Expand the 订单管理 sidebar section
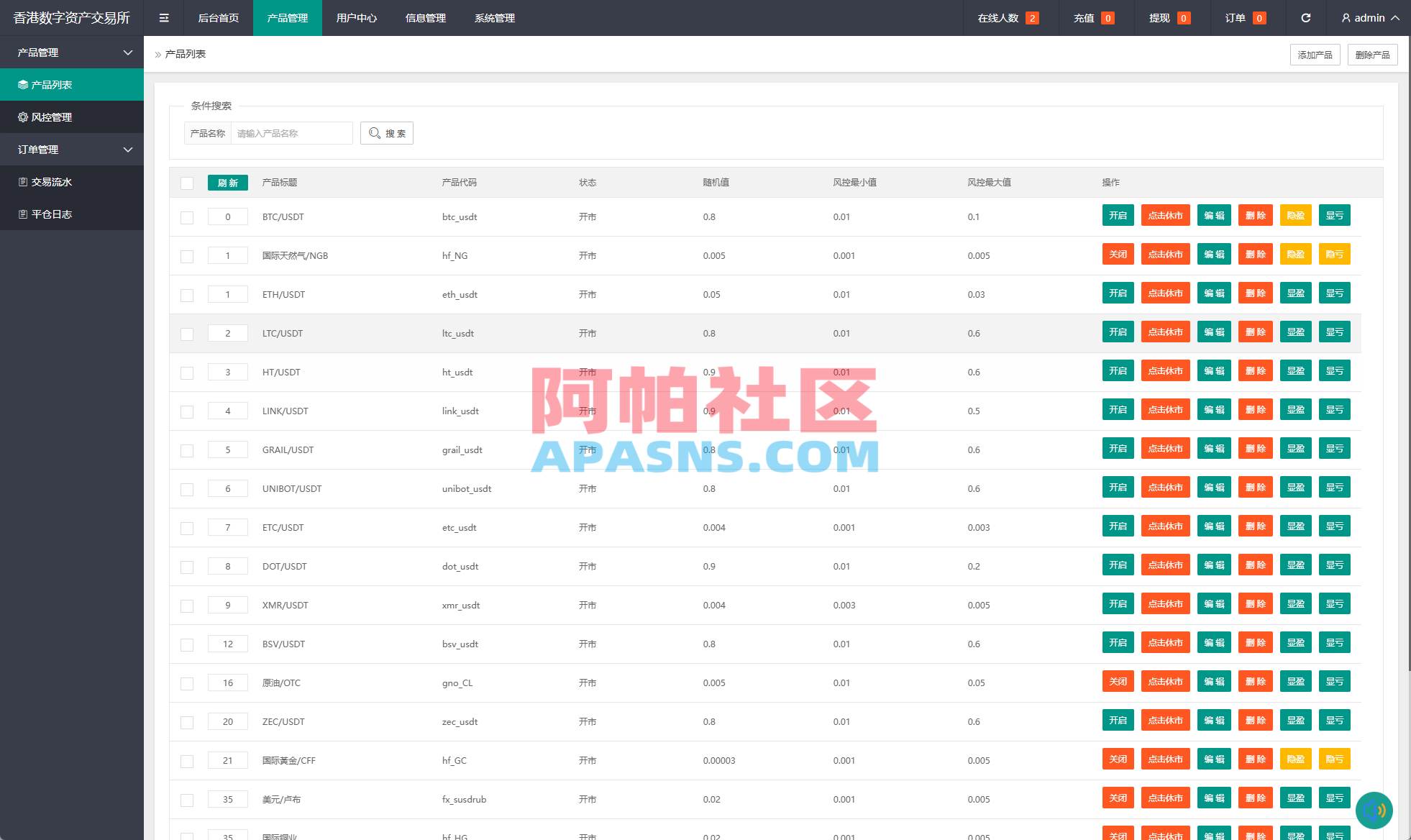This screenshot has width=1411, height=840. pos(72,149)
